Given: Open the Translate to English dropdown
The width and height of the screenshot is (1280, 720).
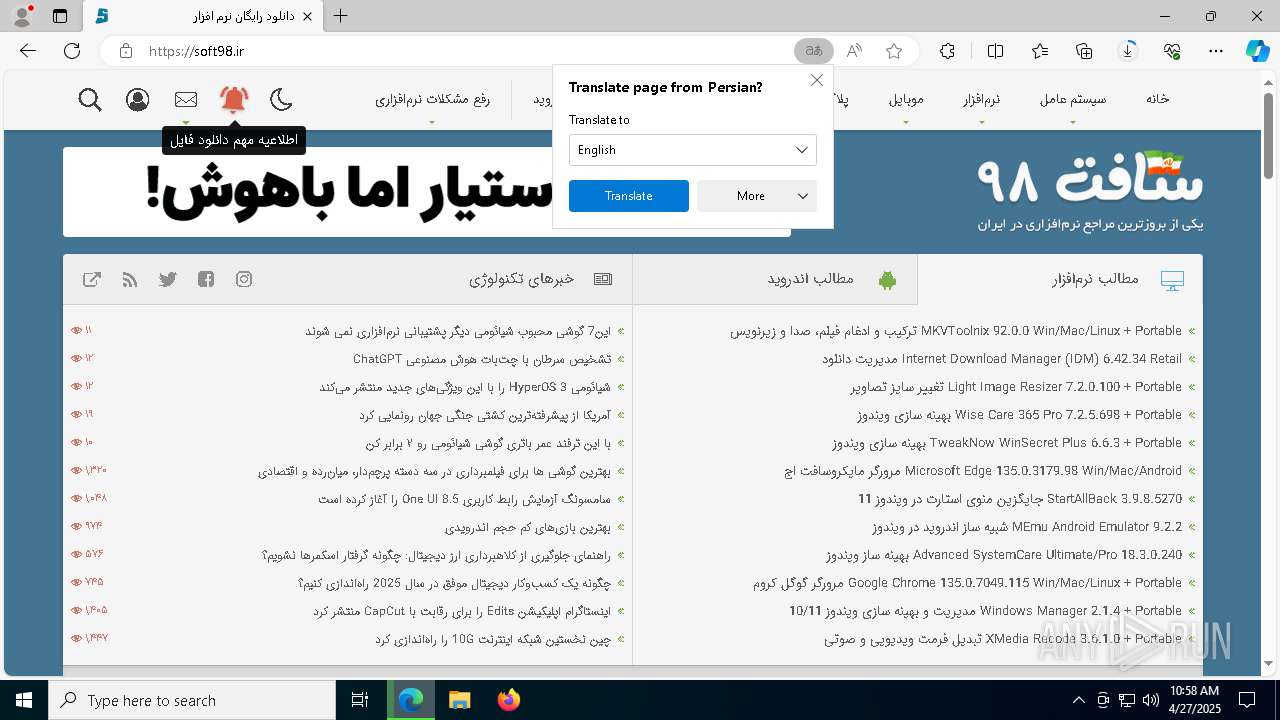Looking at the screenshot, I should [693, 150].
